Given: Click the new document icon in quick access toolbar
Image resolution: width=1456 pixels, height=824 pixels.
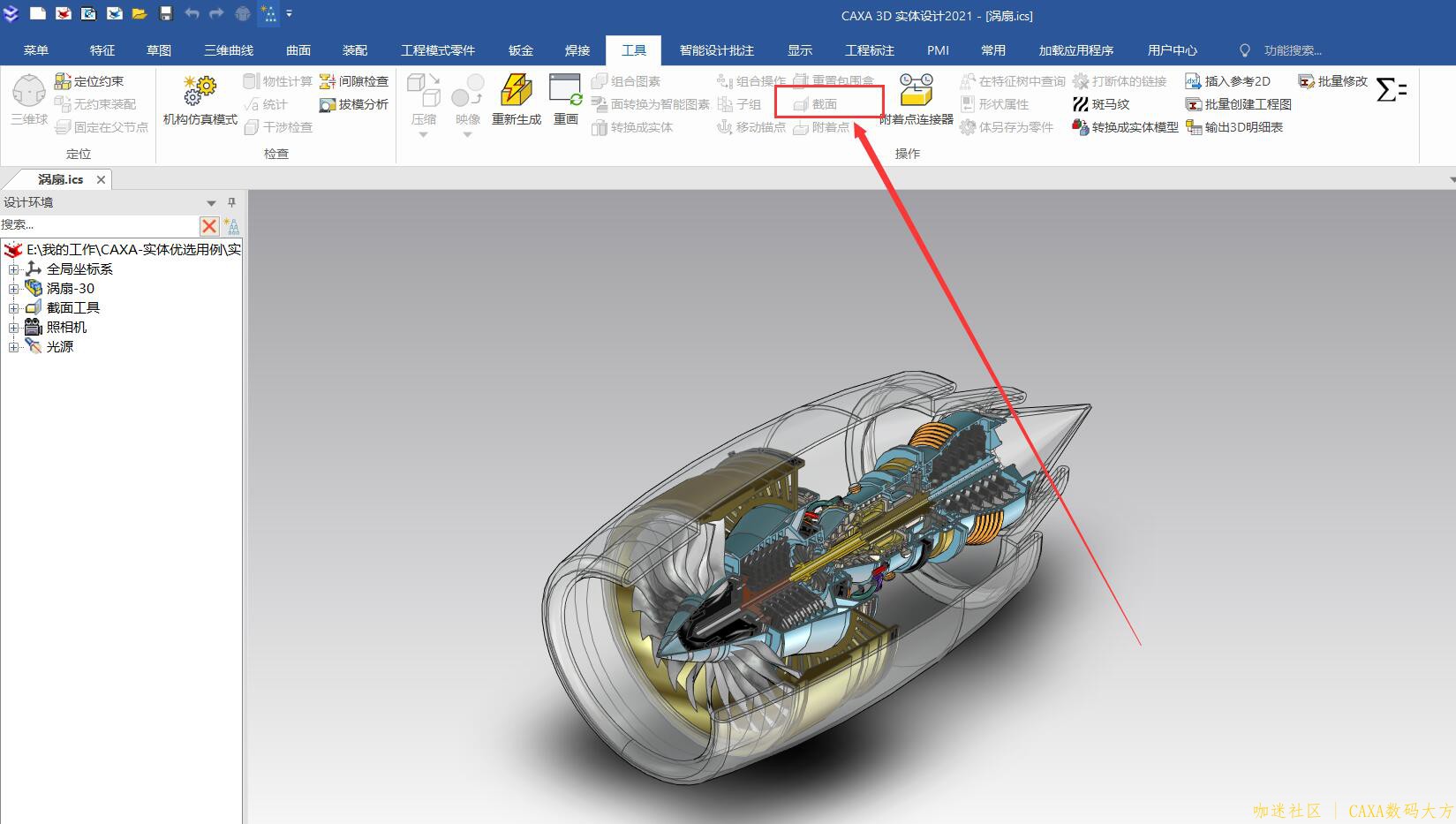Looking at the screenshot, I should pos(37,13).
